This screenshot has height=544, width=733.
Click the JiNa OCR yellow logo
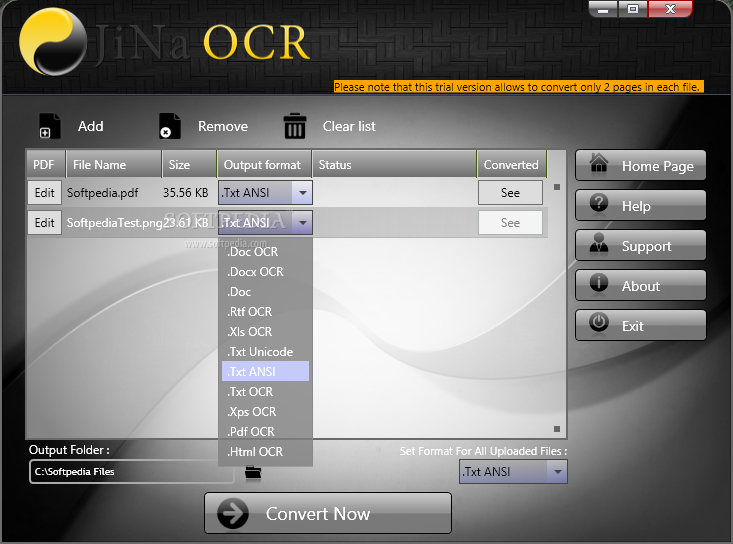pyautogui.click(x=53, y=42)
